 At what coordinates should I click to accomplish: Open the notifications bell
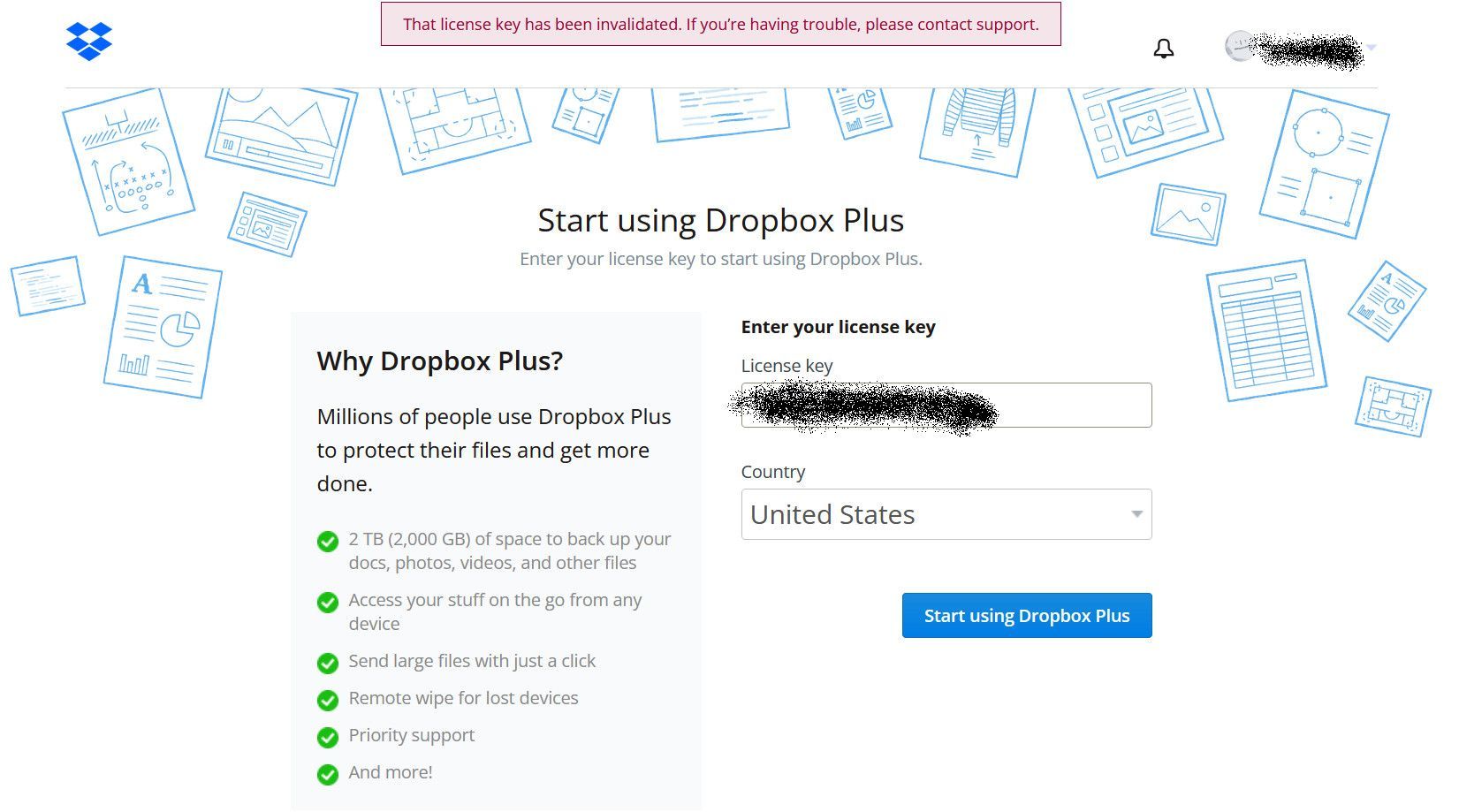(x=1164, y=49)
